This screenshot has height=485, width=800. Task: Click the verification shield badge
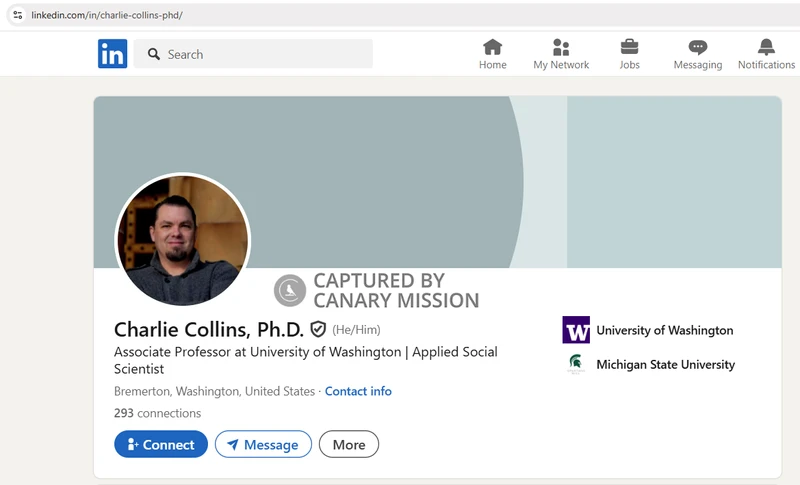pyautogui.click(x=318, y=329)
